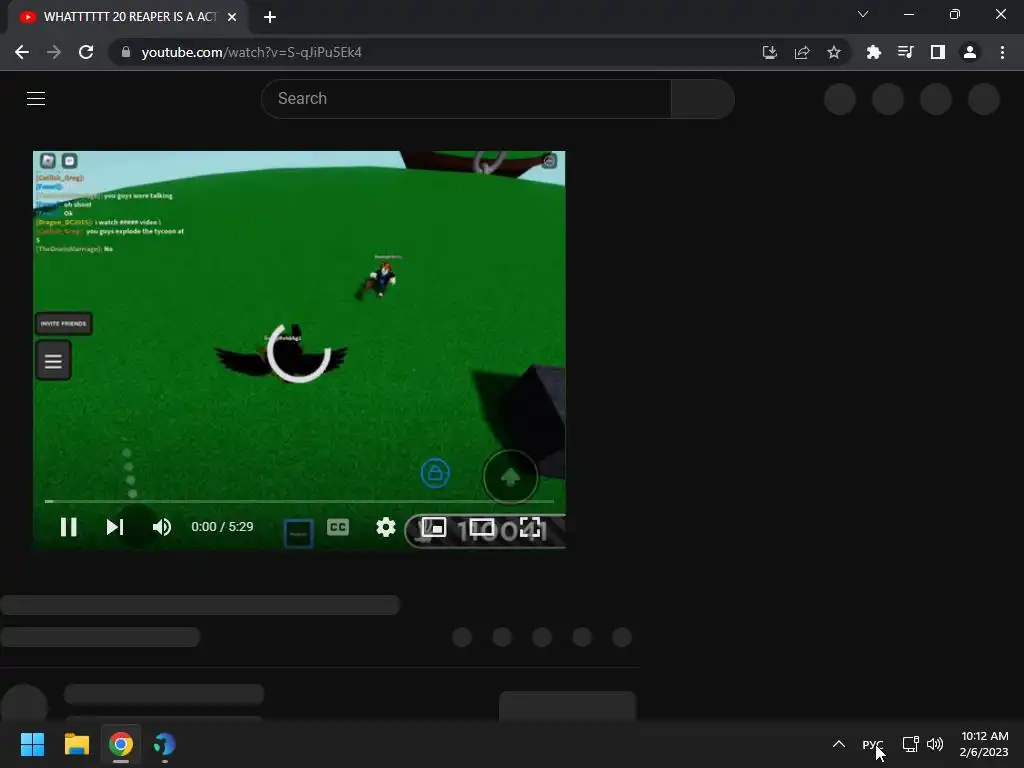Pause the YouTube video
This screenshot has height=768, width=1024.
point(69,527)
